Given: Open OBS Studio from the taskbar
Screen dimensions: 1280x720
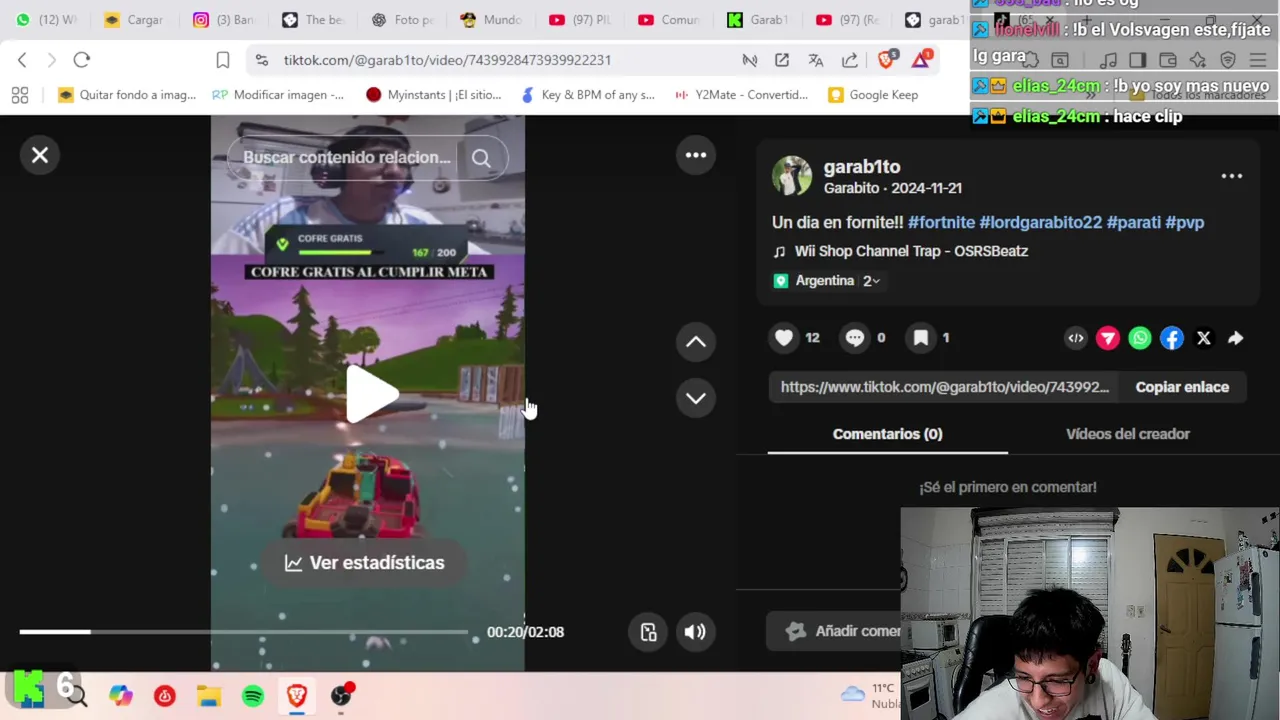Looking at the screenshot, I should [x=341, y=696].
